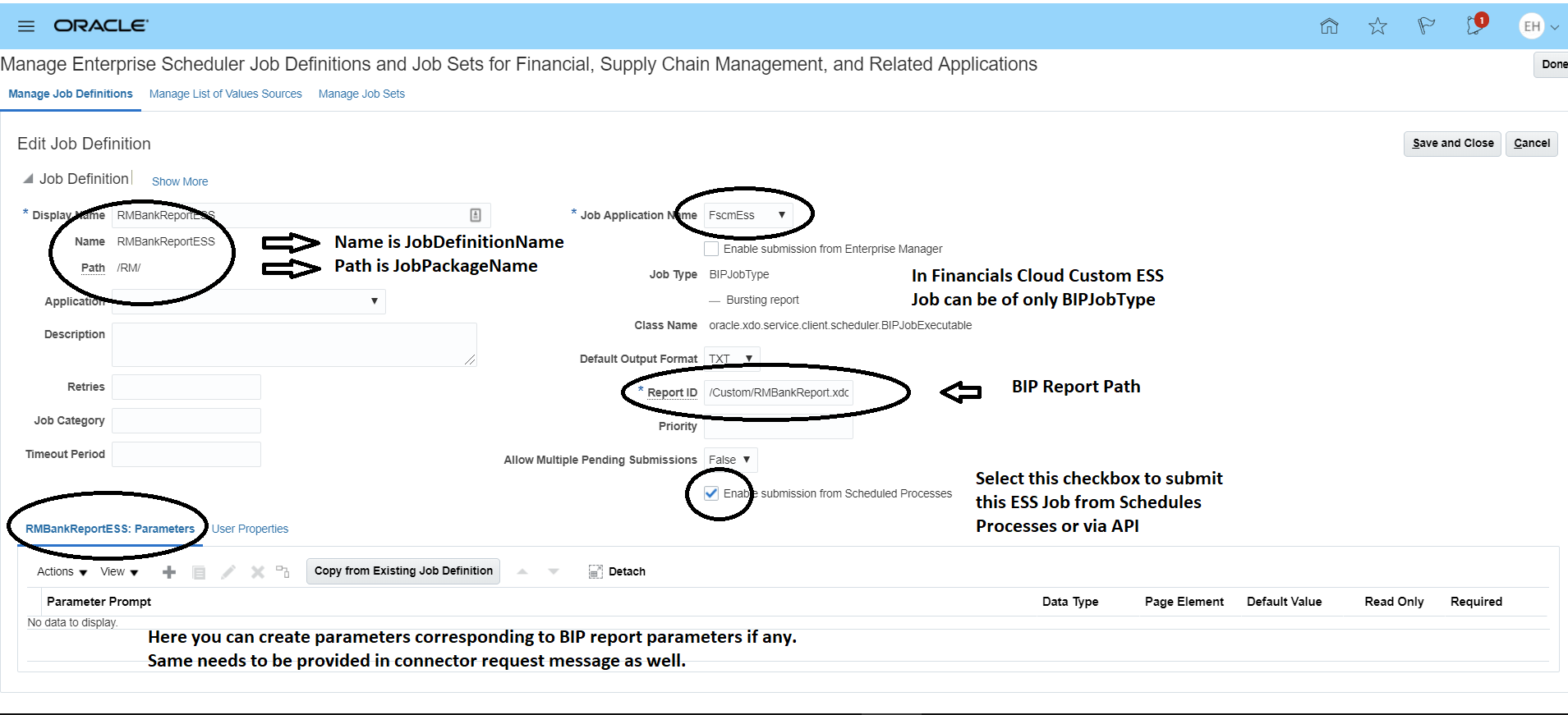The image size is (1568, 715).
Task: Click the Required column header
Action: coord(1476,602)
